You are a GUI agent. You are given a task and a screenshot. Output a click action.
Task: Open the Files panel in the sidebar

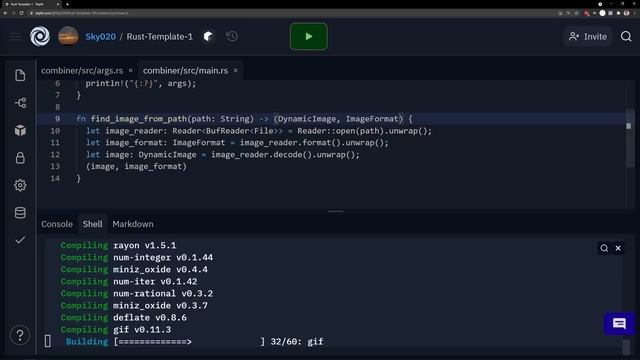click(x=20, y=76)
